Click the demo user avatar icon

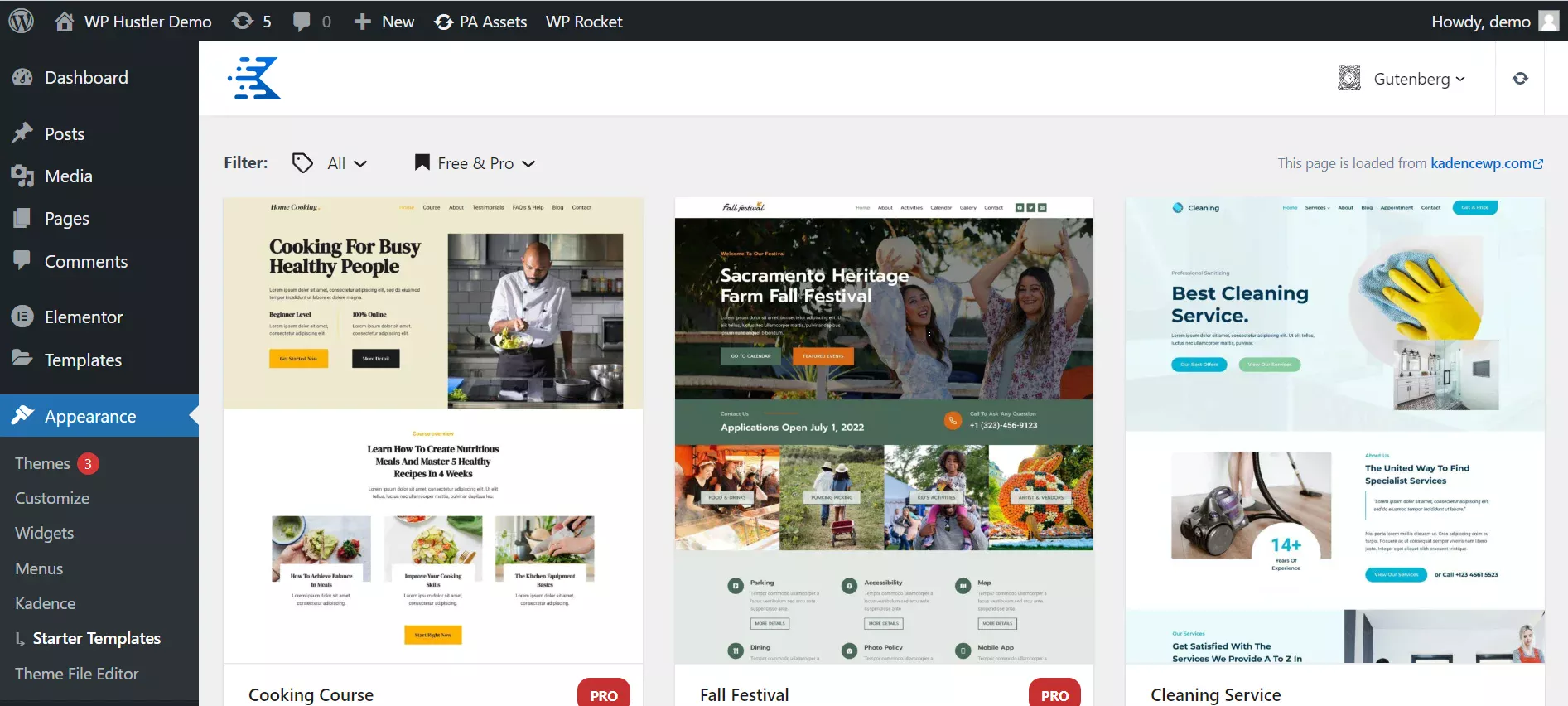pyautogui.click(x=1548, y=21)
